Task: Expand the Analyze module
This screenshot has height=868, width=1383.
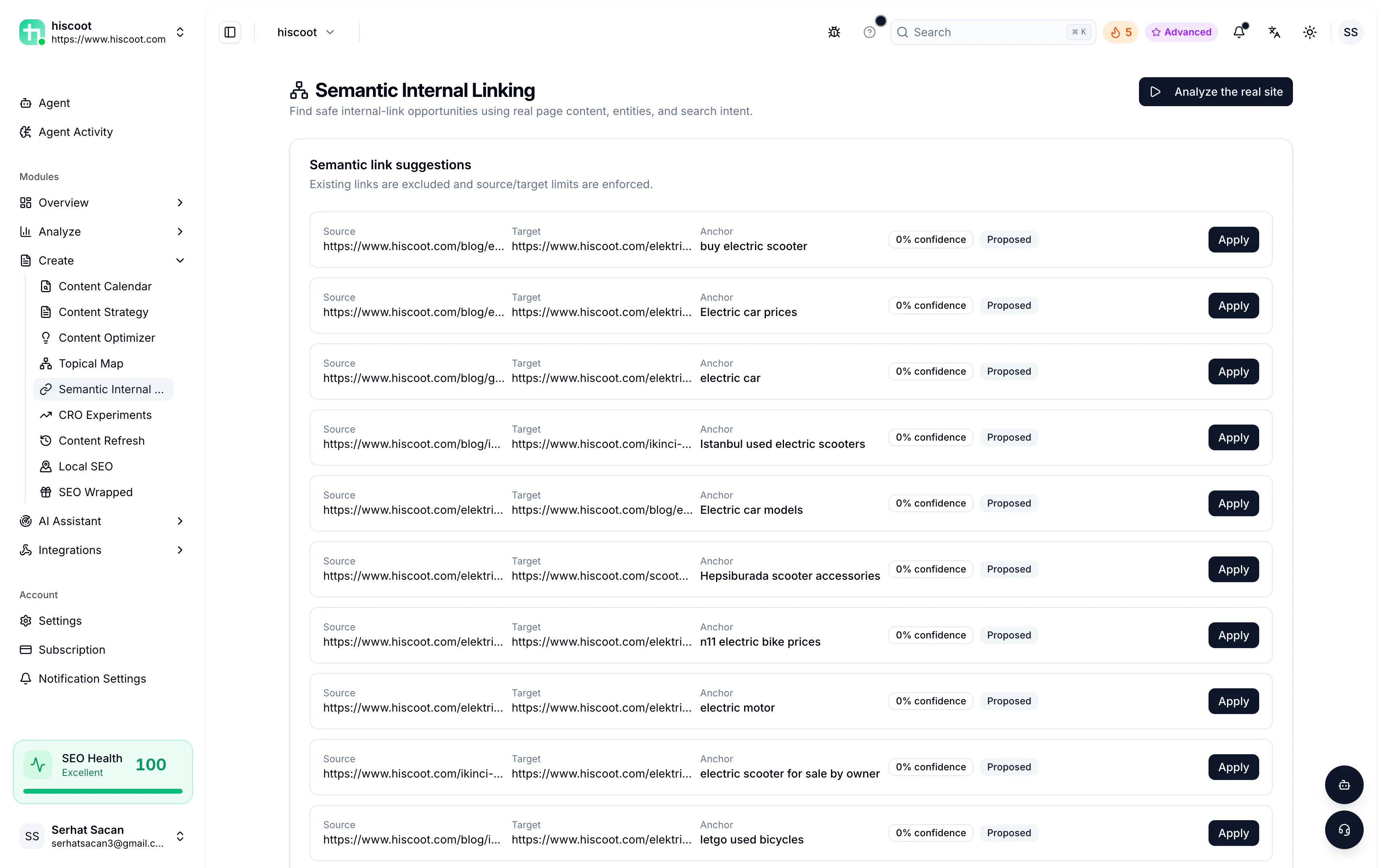Action: click(x=103, y=231)
